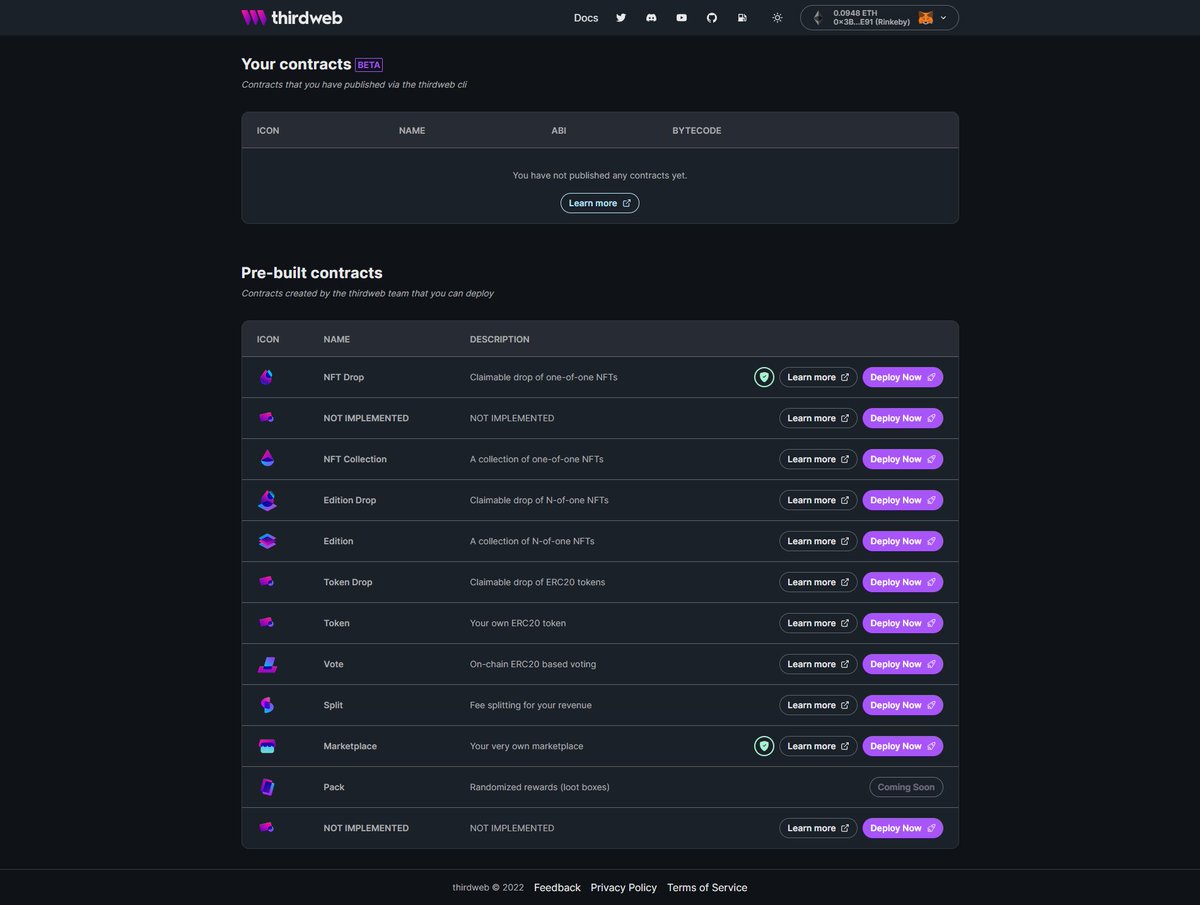Click the BYTECODE column header
Viewport: 1200px width, 905px height.
[x=697, y=131]
